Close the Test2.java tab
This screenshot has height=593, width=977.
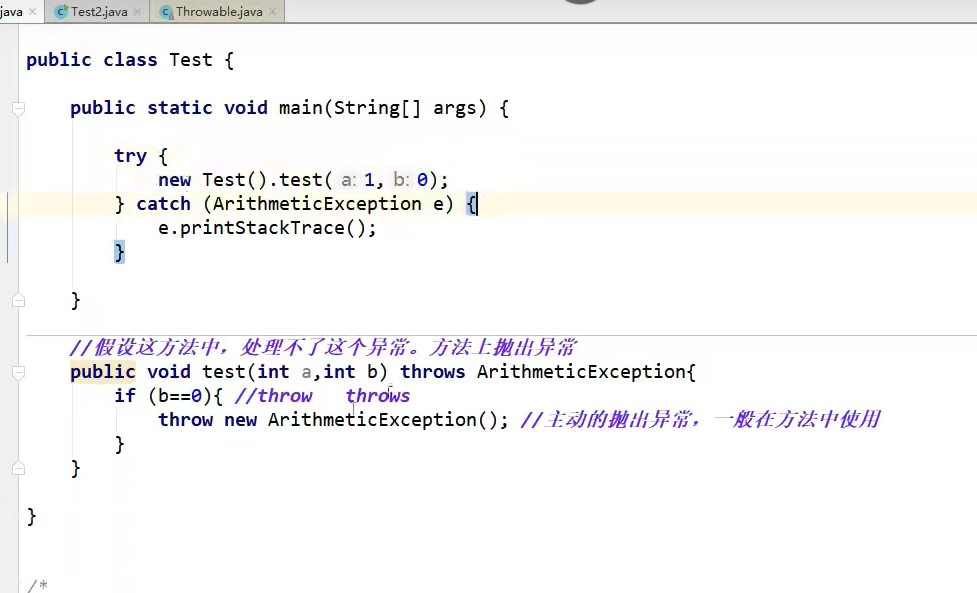pyautogui.click(x=138, y=11)
